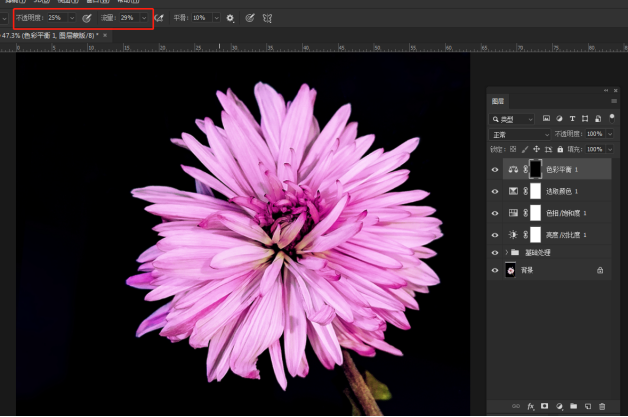
Task: Select the 图层 panel tab
Action: pyautogui.click(x=498, y=101)
